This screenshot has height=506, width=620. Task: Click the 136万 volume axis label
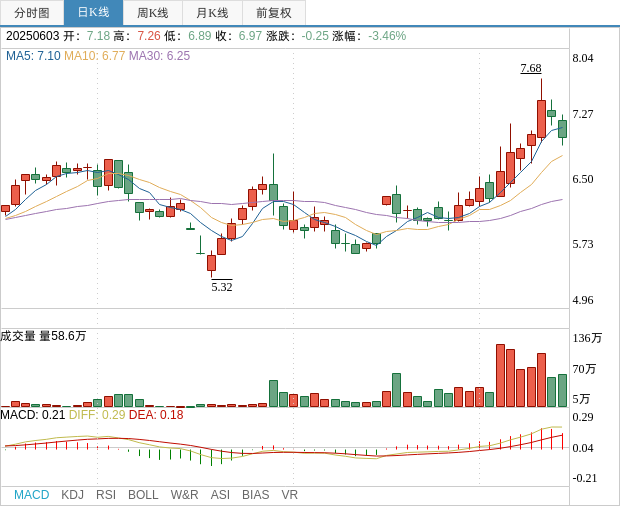(587, 338)
